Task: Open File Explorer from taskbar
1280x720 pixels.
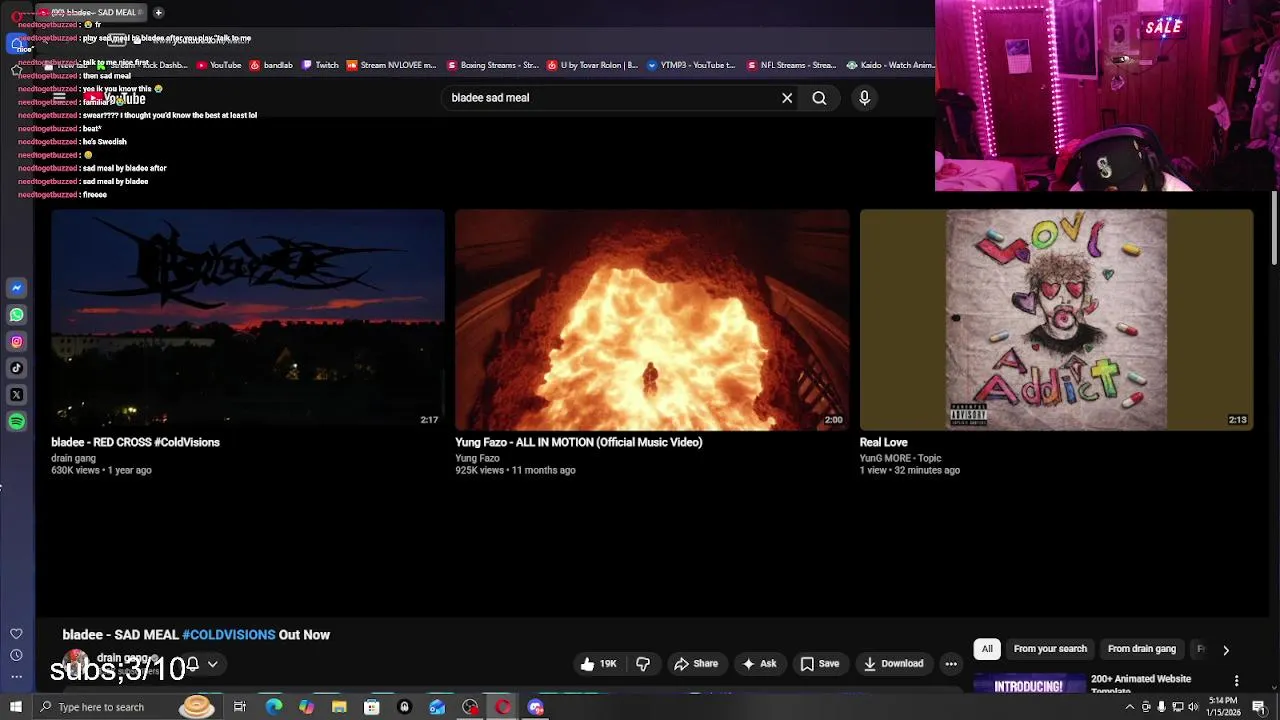Action: [x=339, y=707]
